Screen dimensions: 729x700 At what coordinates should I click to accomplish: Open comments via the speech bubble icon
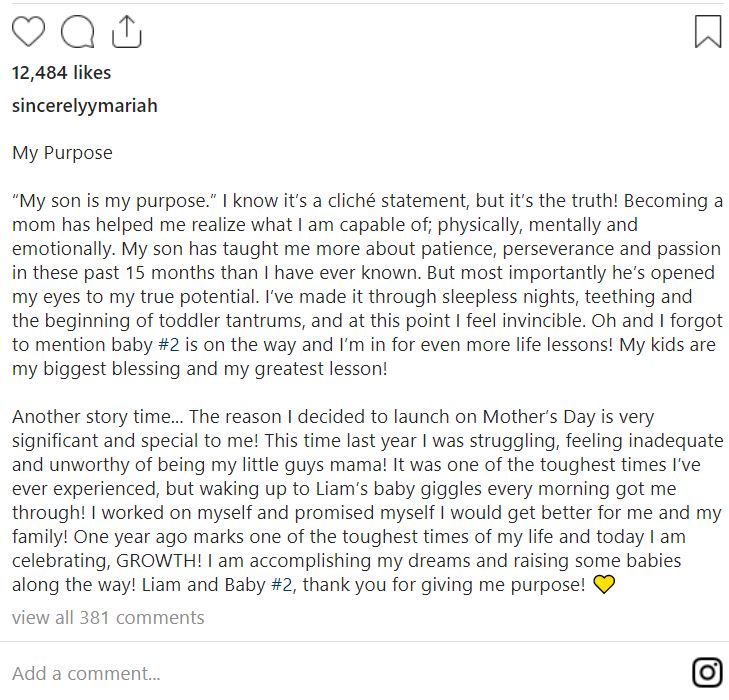[x=78, y=31]
